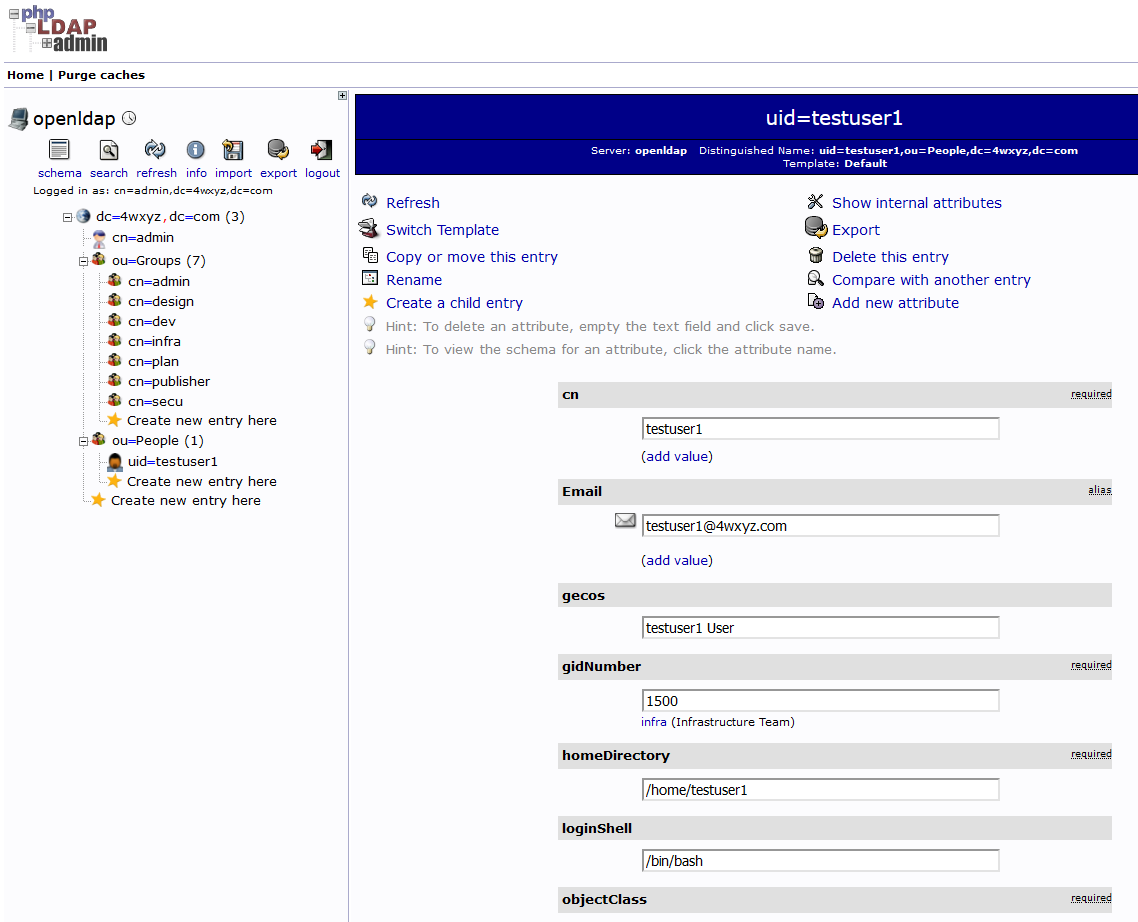Click the import floppy icon
The width and height of the screenshot is (1138, 922).
tap(233, 150)
